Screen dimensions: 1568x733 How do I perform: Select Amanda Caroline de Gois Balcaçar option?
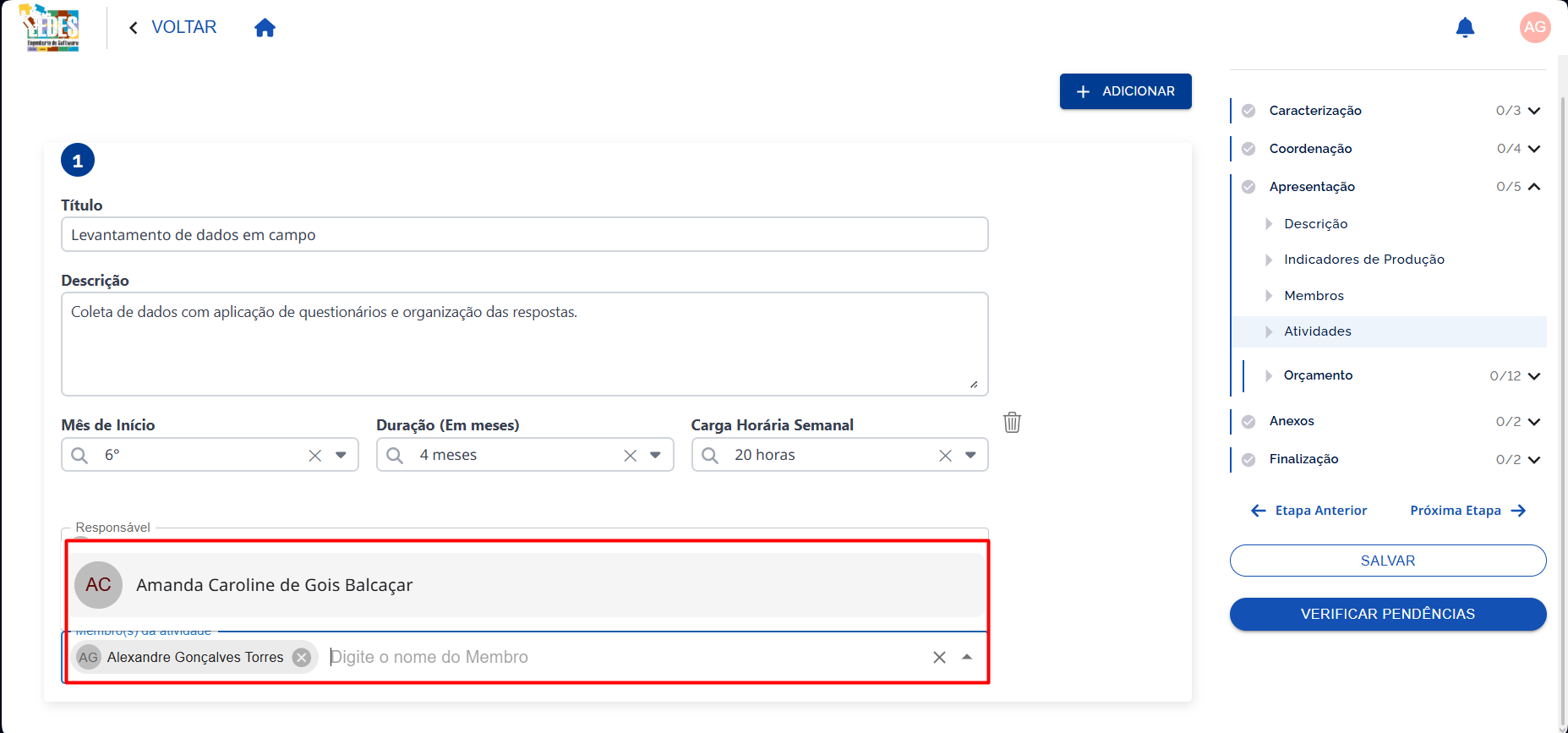coord(527,585)
